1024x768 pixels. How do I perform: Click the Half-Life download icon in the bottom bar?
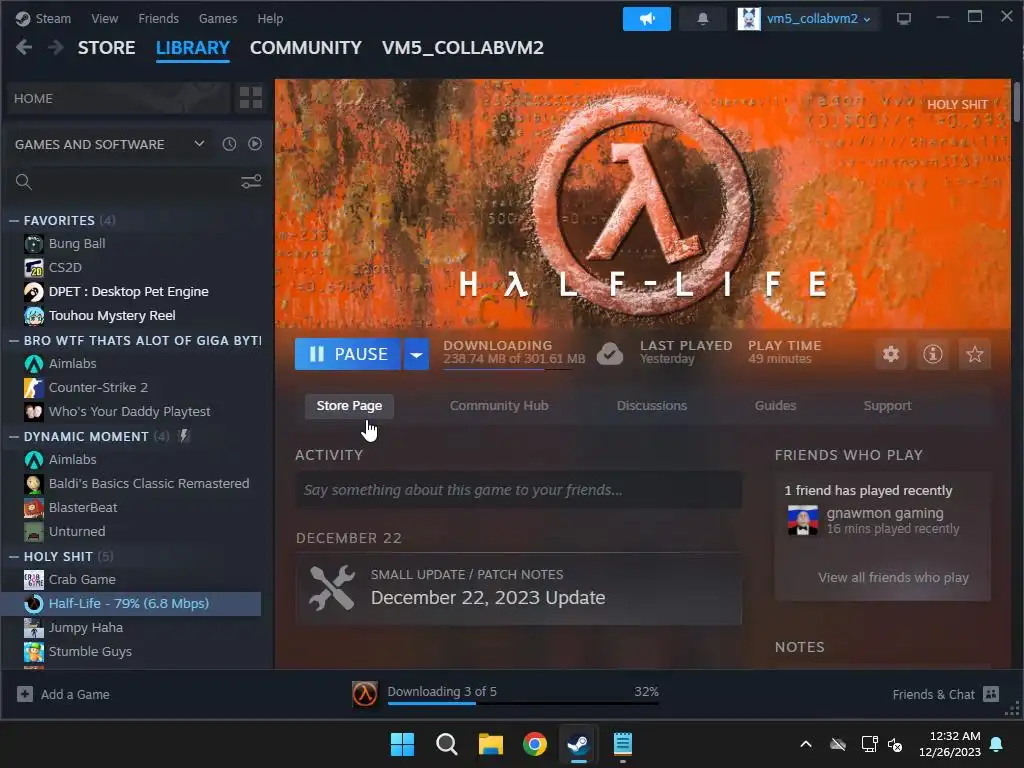pyautogui.click(x=364, y=694)
